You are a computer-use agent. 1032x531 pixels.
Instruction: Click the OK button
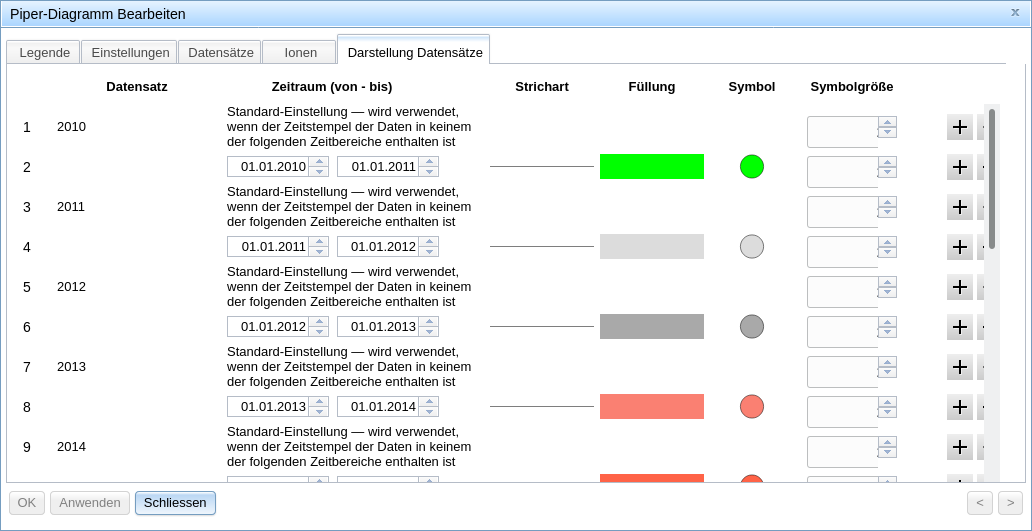pyautogui.click(x=27, y=503)
